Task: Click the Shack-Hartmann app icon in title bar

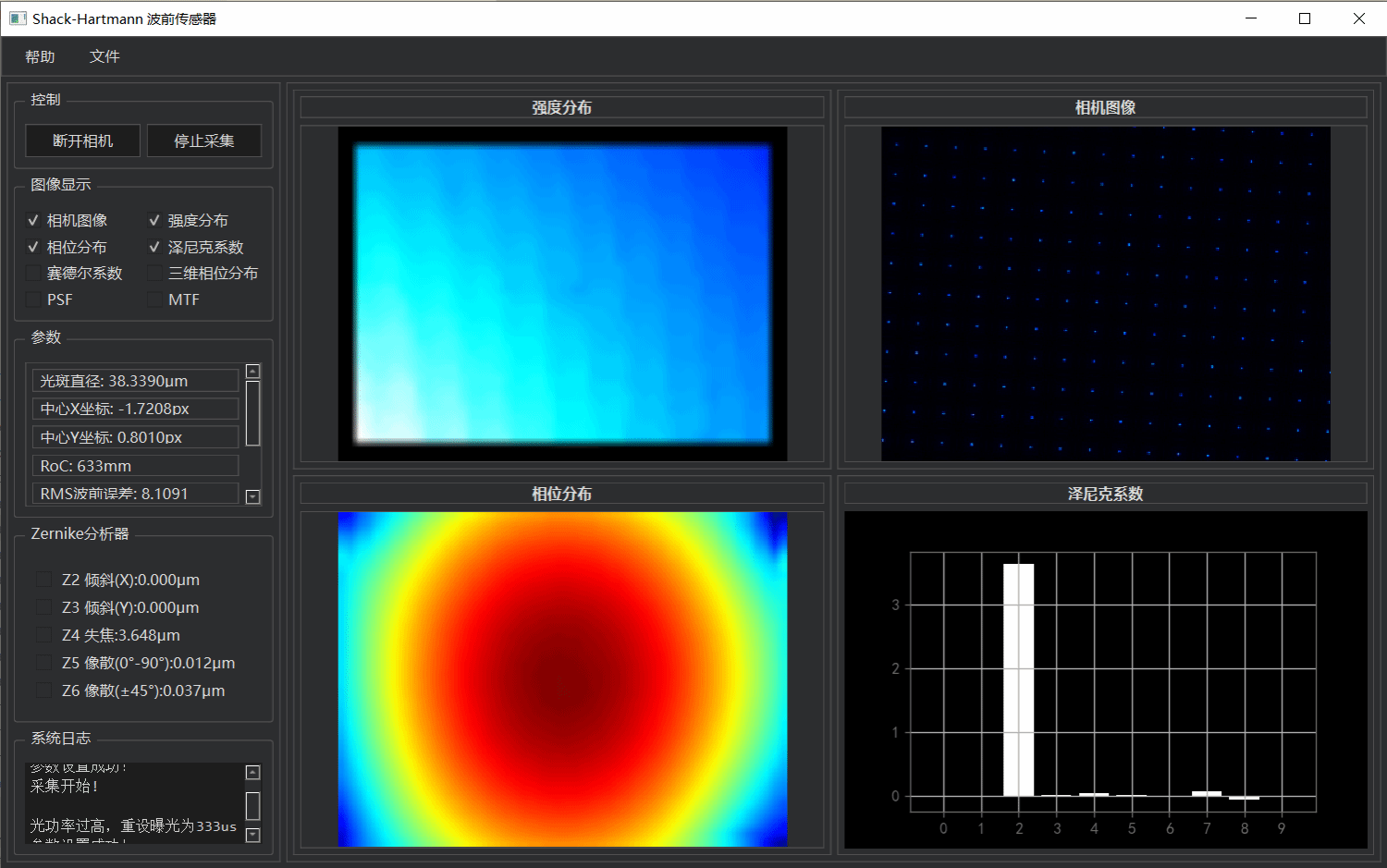Action: tap(18, 18)
